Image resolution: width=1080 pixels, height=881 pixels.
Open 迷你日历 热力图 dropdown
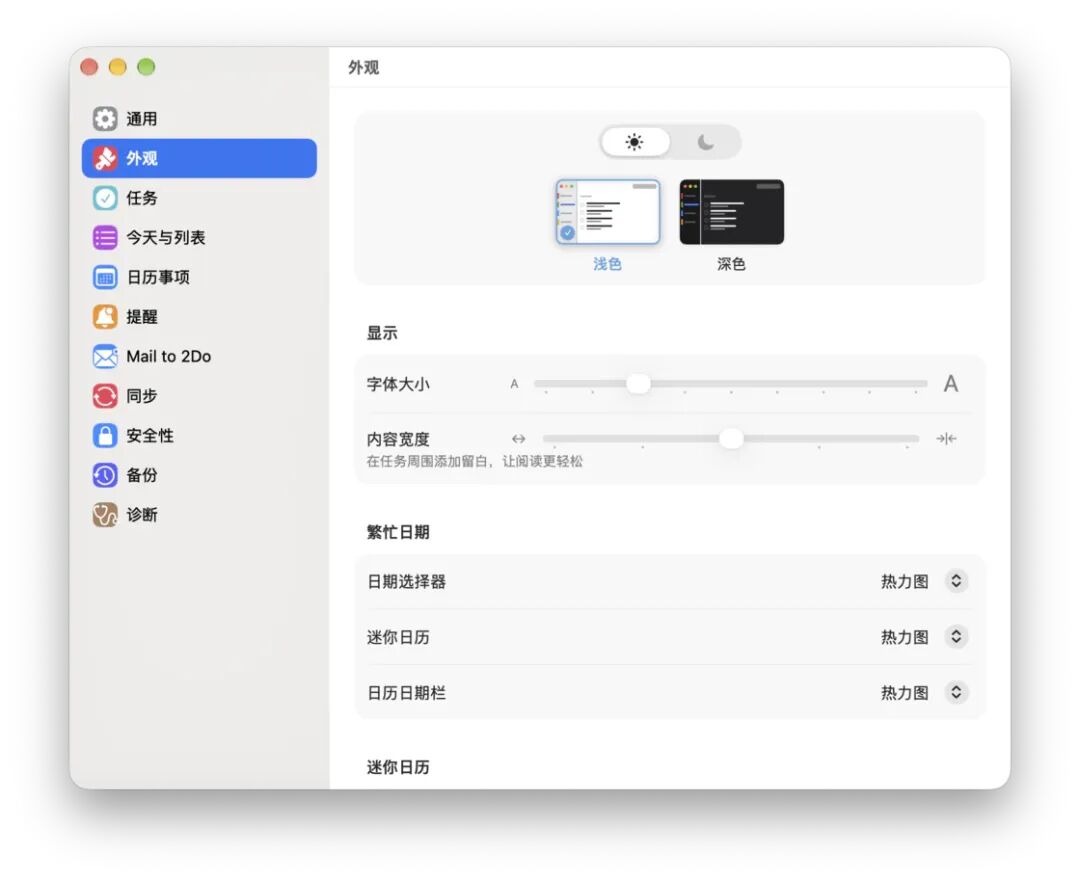coord(956,636)
